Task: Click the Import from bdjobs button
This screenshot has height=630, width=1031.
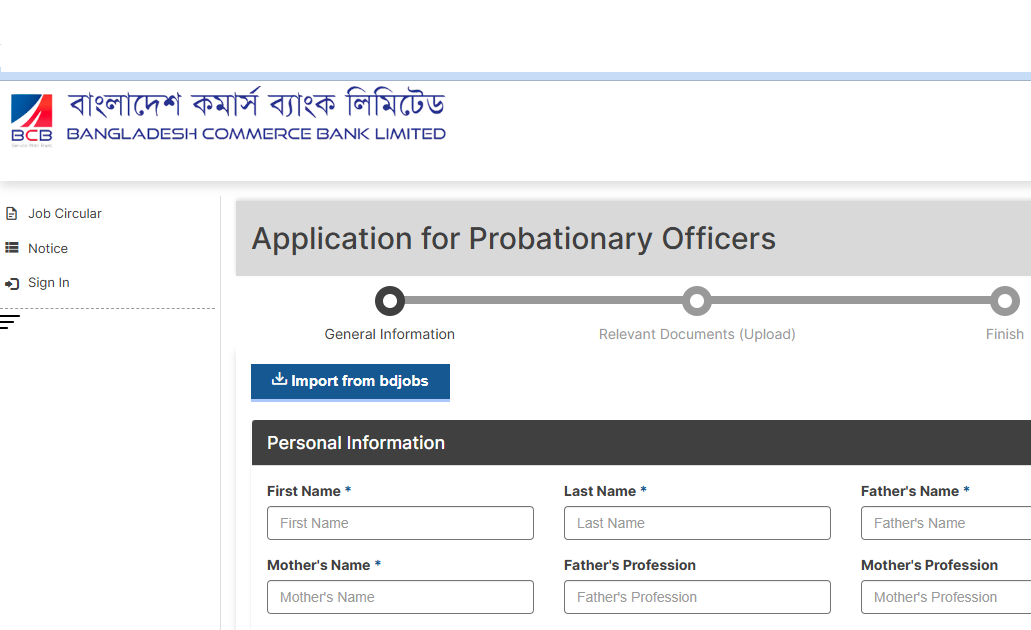Action: 350,381
